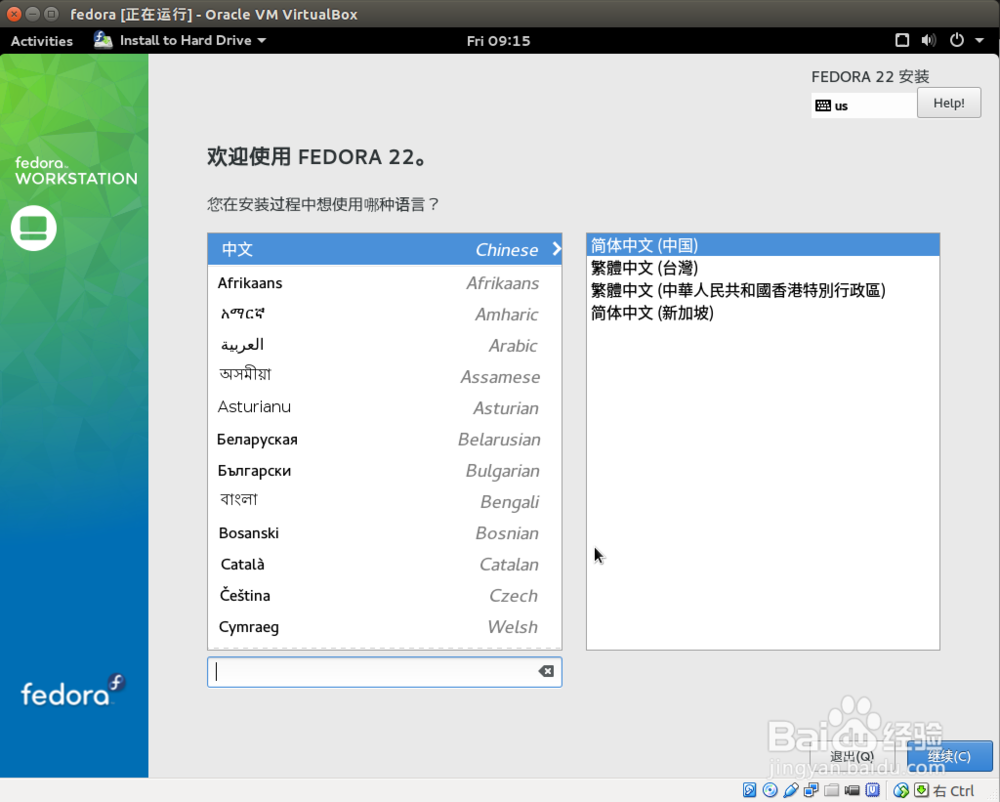Select 繁體中文 (台灣) locale

(763, 268)
